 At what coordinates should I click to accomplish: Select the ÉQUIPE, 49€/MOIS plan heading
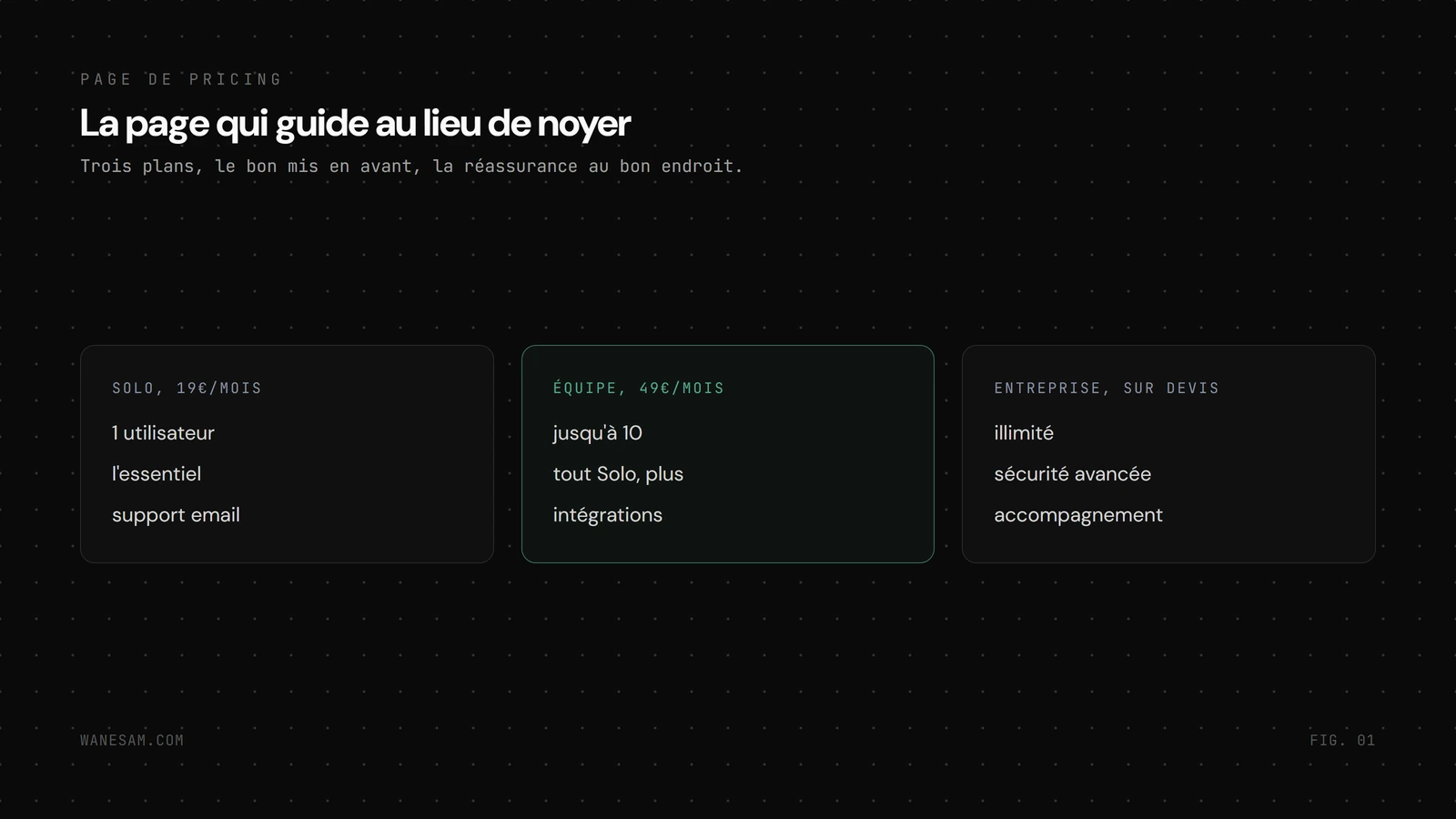click(639, 388)
